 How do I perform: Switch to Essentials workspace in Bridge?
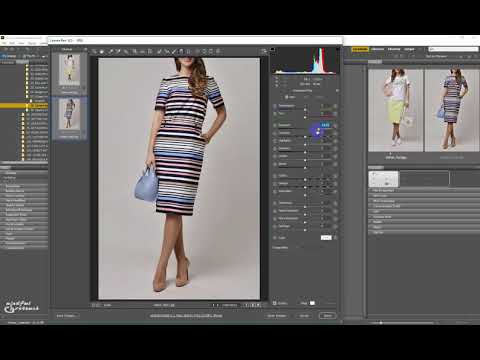point(360,49)
